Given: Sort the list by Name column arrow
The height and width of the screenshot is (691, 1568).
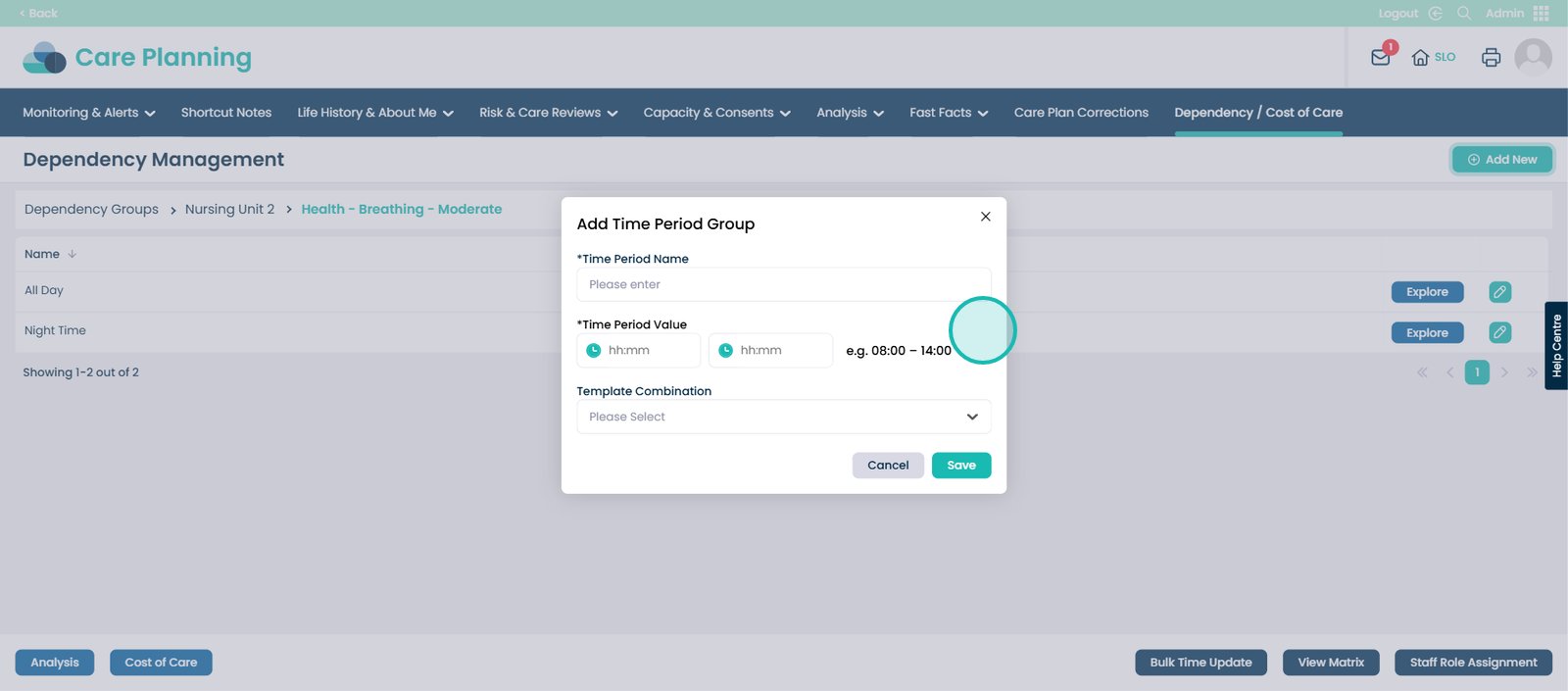Looking at the screenshot, I should 73,254.
